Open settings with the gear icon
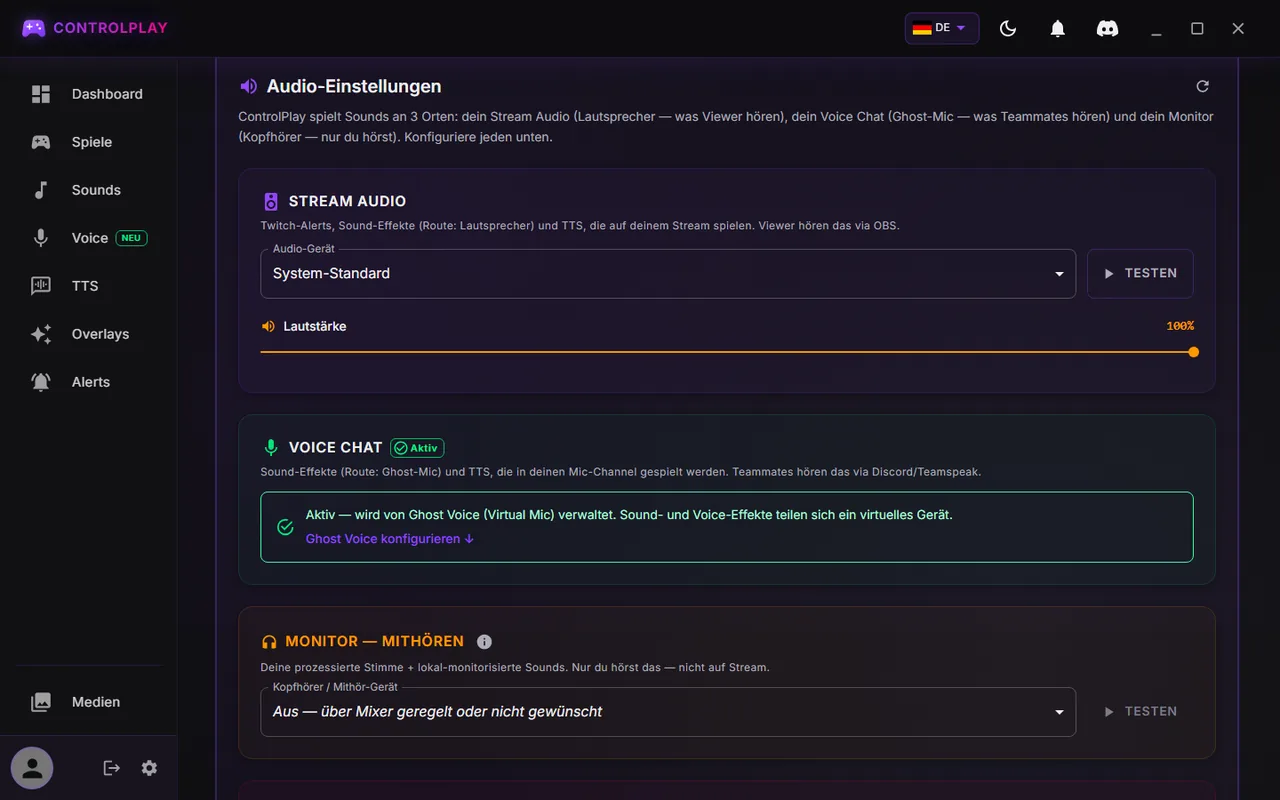 tap(149, 768)
